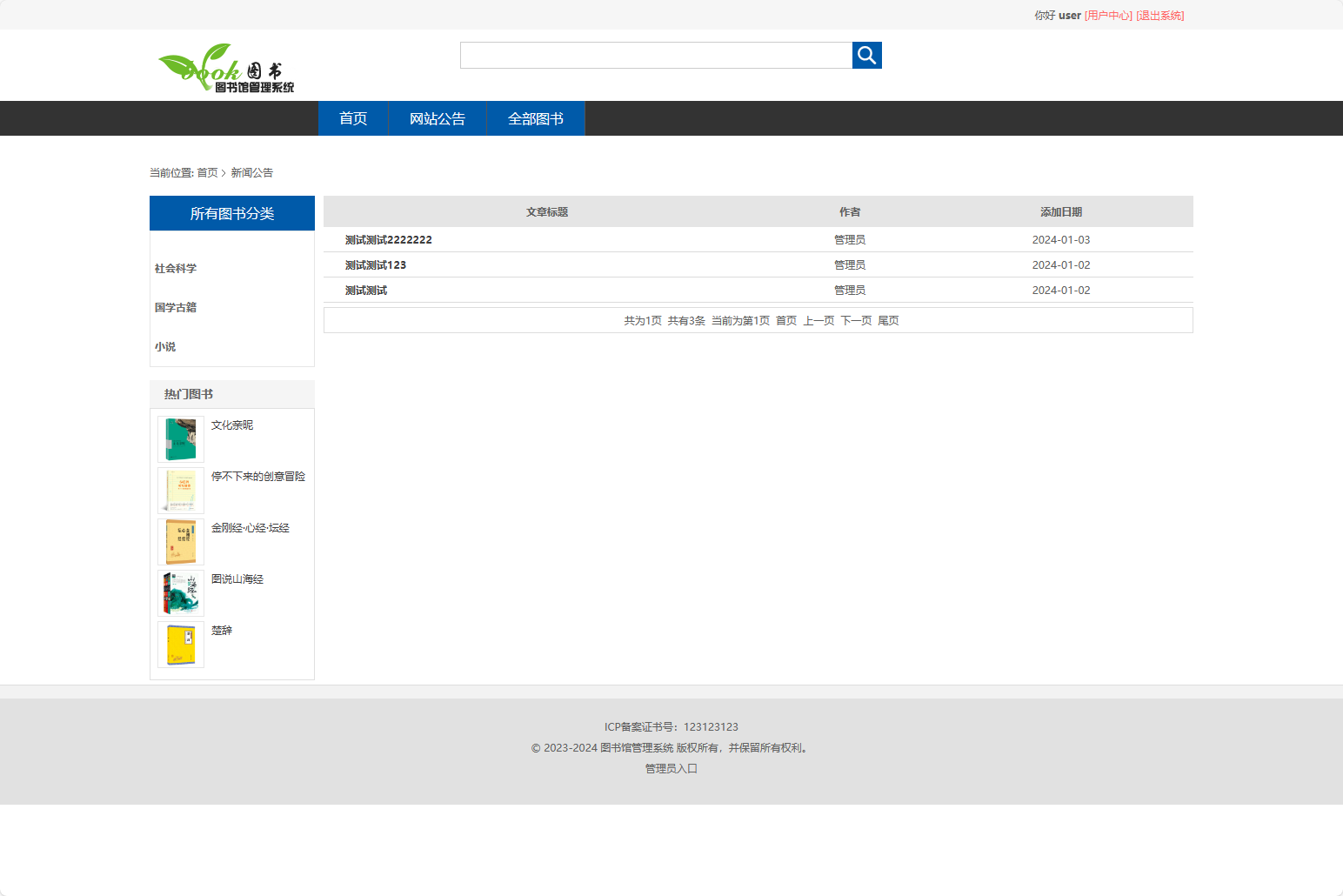
Task: Click the 退出系统 logout link
Action: (x=1160, y=16)
